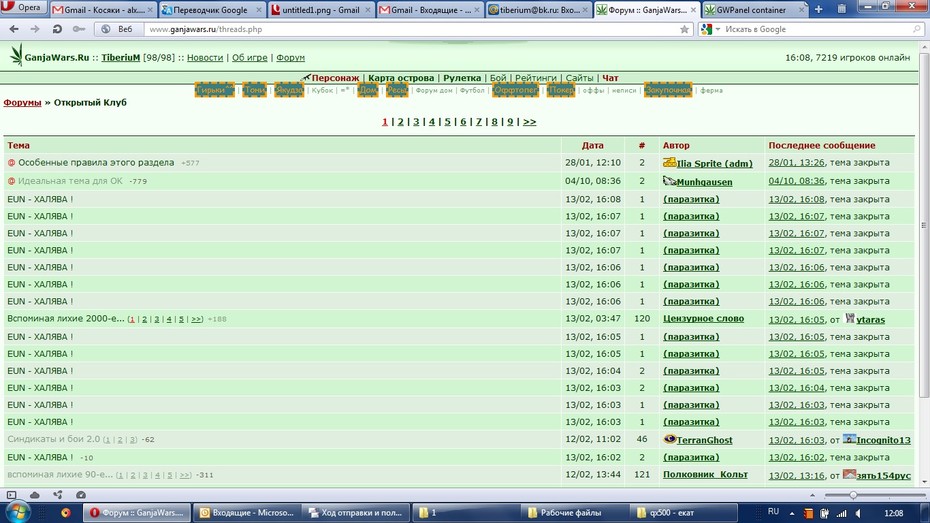Go to Форумы breadcrumb link
The width and height of the screenshot is (930, 523).
point(23,103)
